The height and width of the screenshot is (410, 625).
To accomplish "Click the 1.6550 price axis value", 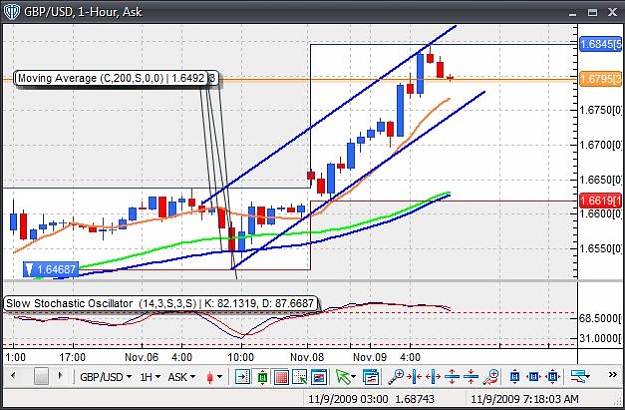I will (600, 249).
